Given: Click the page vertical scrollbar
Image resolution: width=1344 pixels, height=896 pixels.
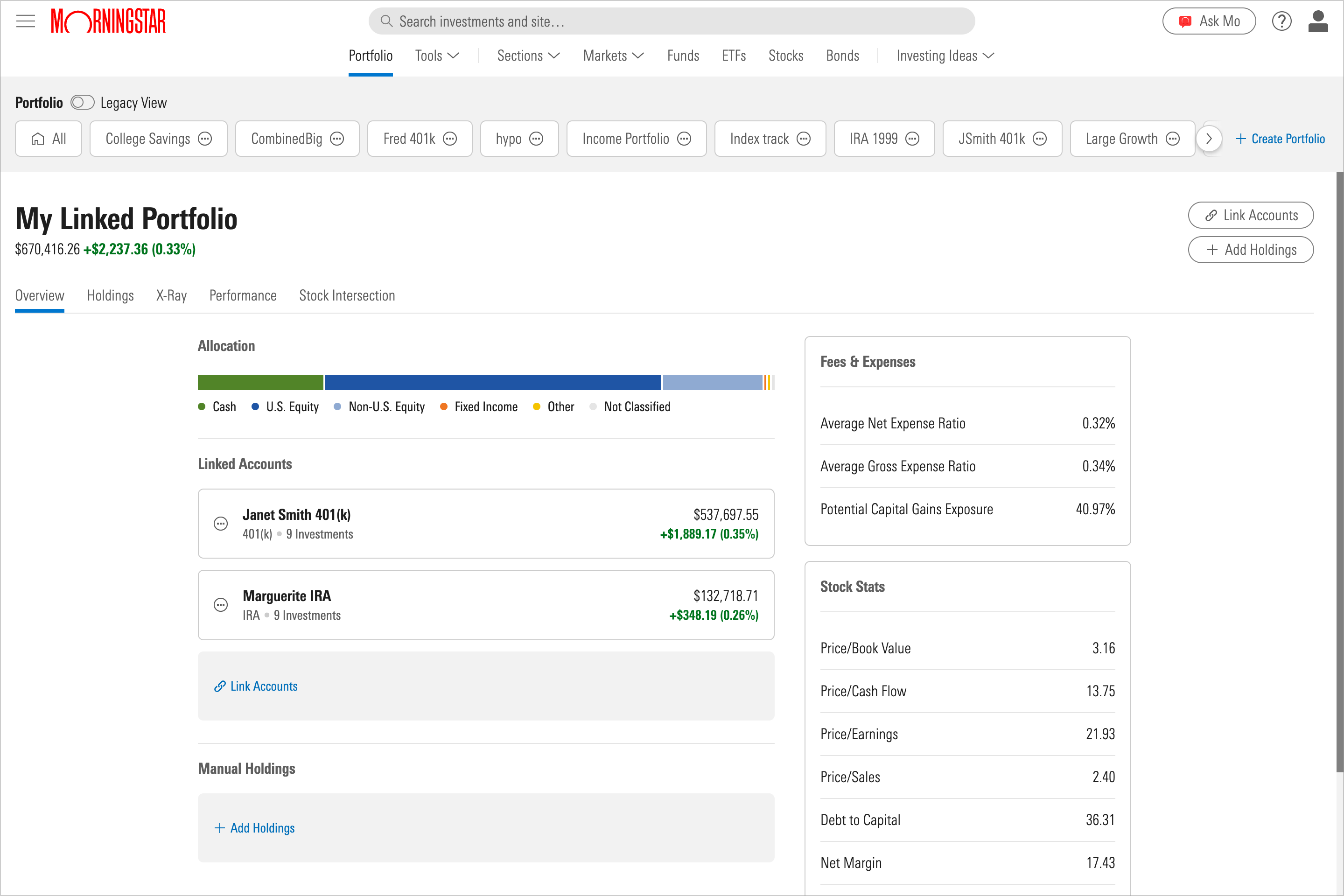Looking at the screenshot, I should (1339, 471).
